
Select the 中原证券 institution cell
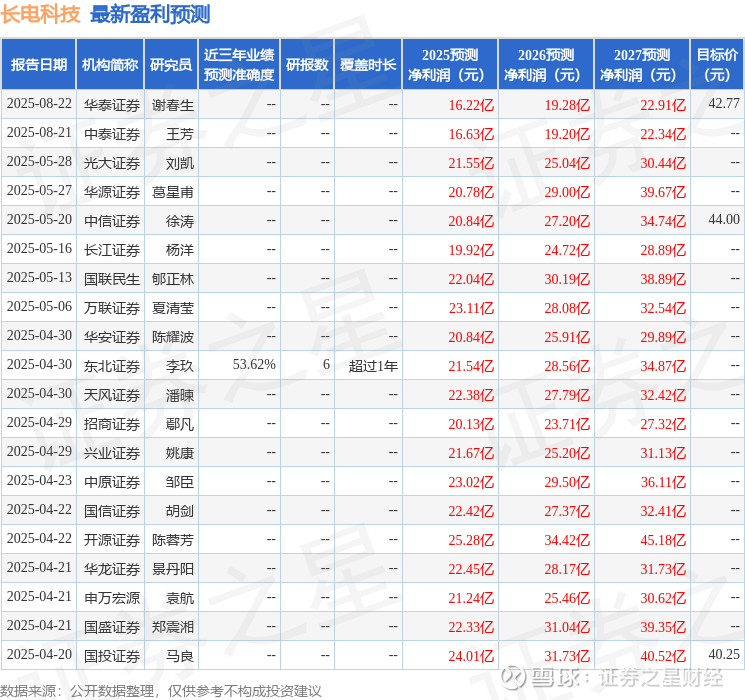112,482
